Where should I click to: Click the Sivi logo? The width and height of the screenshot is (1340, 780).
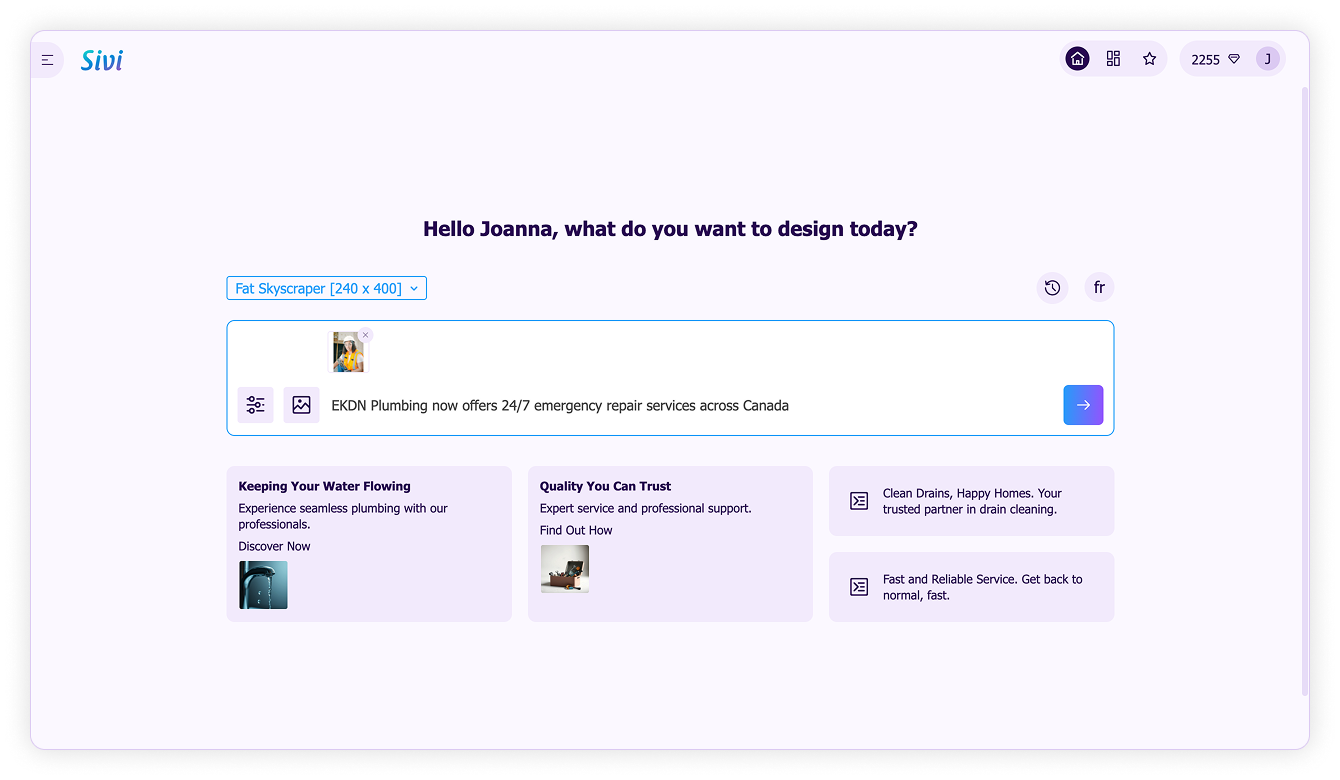coord(102,60)
